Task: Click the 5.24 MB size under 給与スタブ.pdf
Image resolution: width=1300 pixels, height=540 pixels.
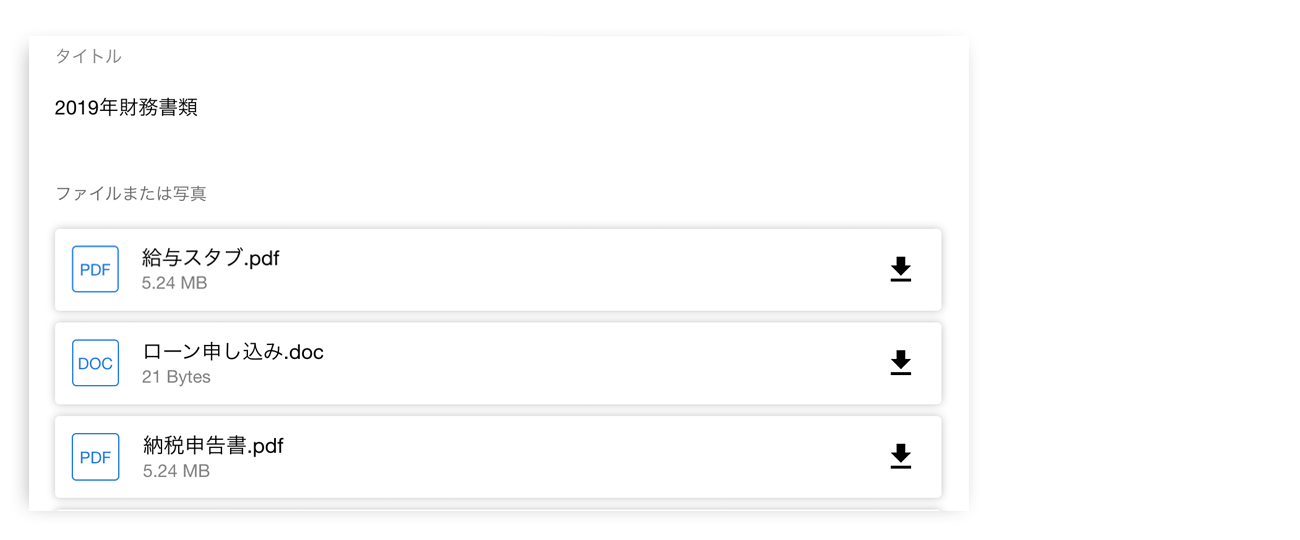Action: pos(175,283)
